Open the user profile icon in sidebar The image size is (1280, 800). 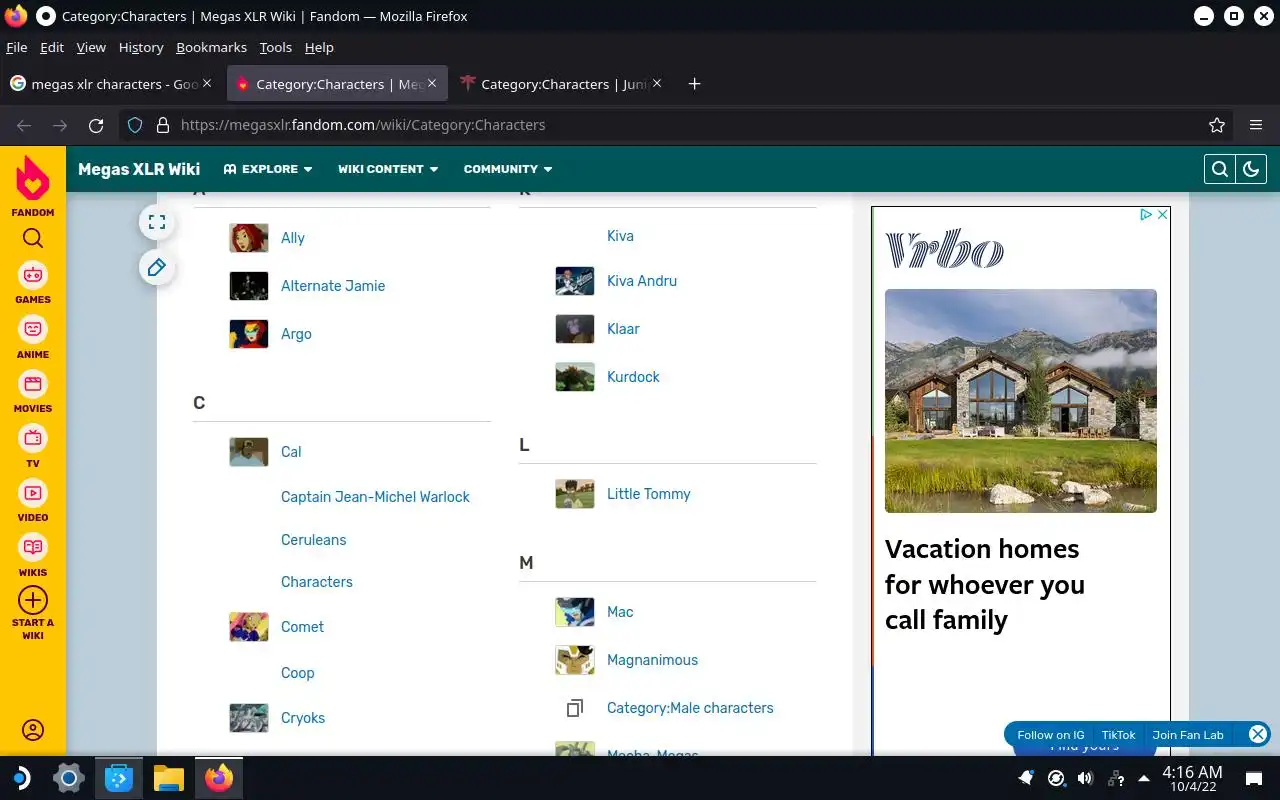(x=33, y=730)
